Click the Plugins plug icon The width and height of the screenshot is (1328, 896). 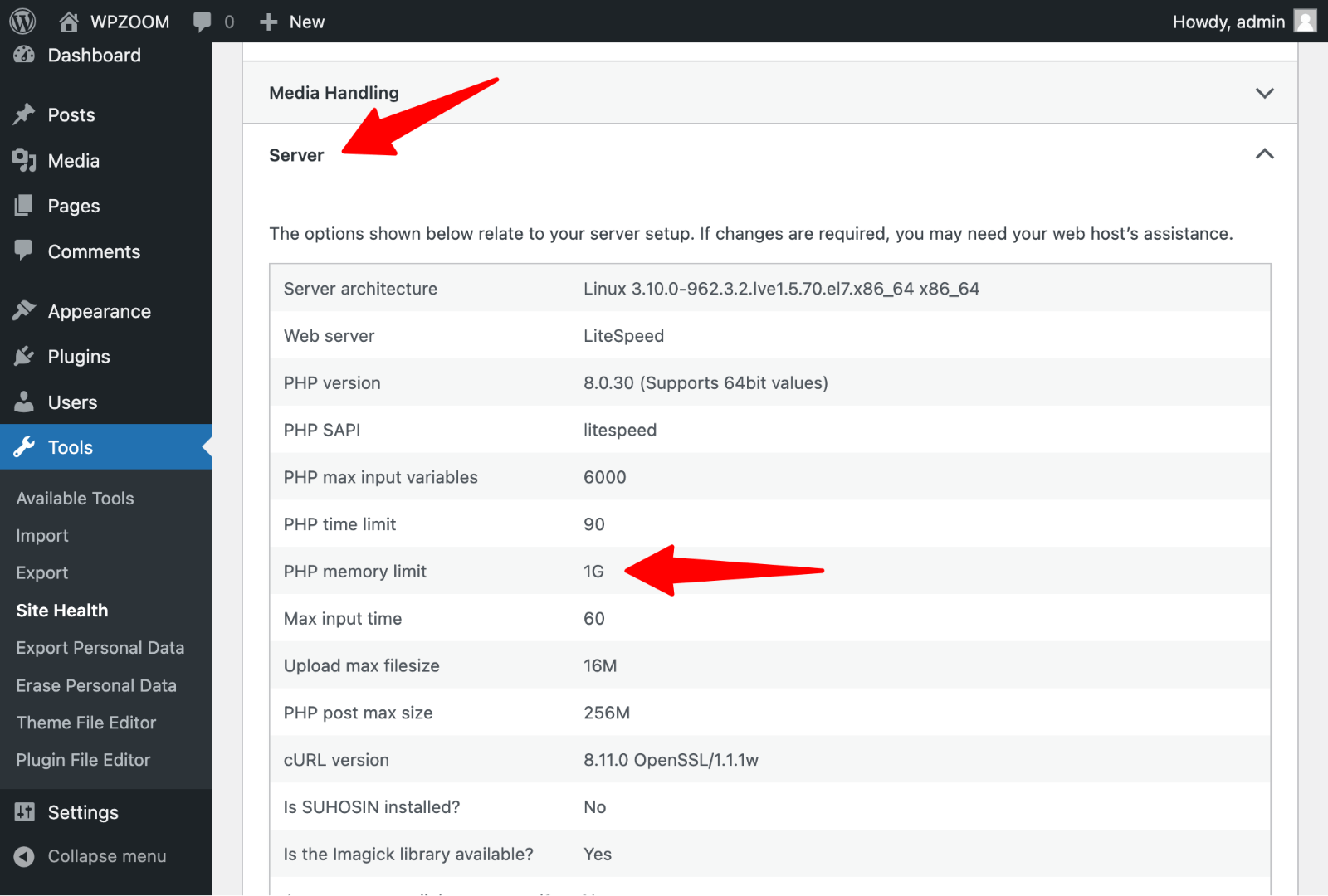pyautogui.click(x=24, y=357)
